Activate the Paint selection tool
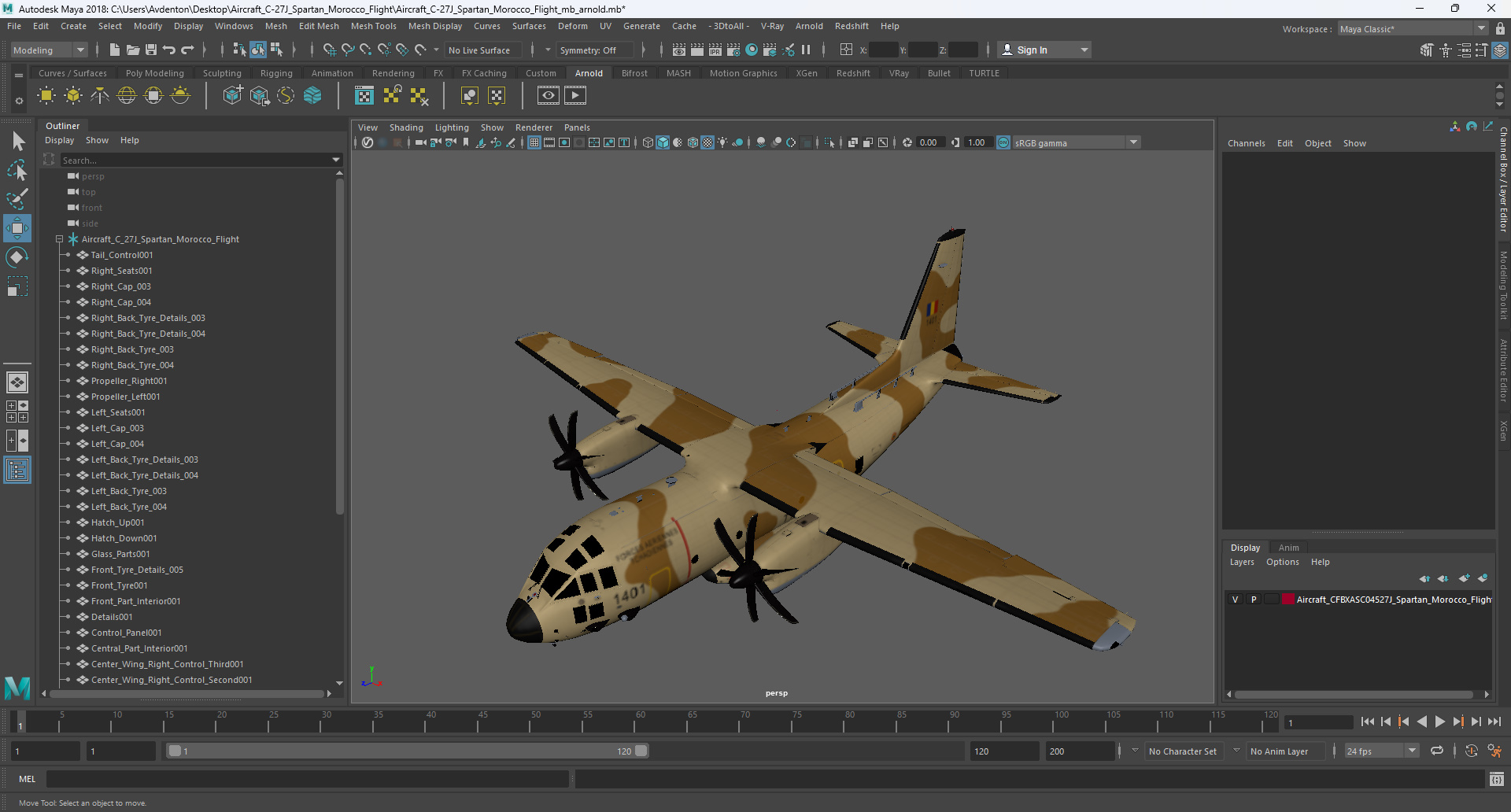The image size is (1511, 812). pos(17,198)
